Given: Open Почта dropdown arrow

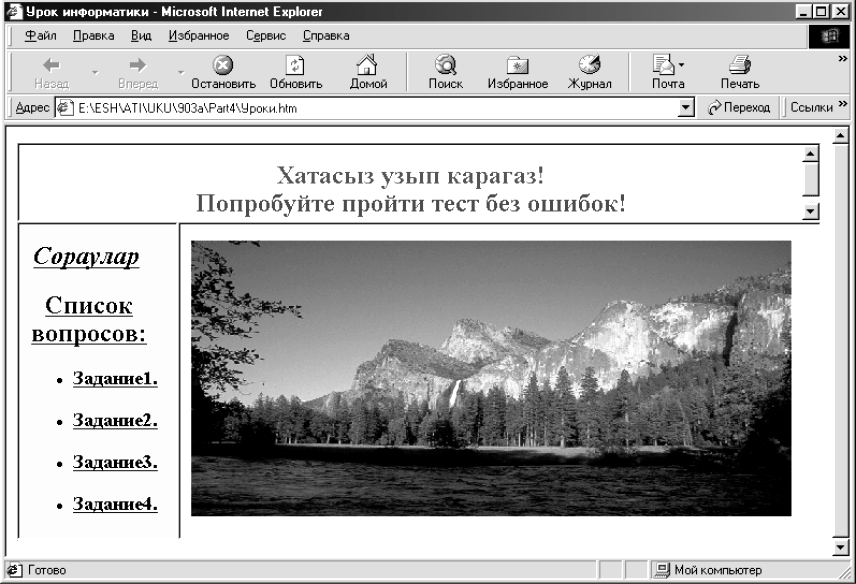Looking at the screenshot, I should 681,65.
